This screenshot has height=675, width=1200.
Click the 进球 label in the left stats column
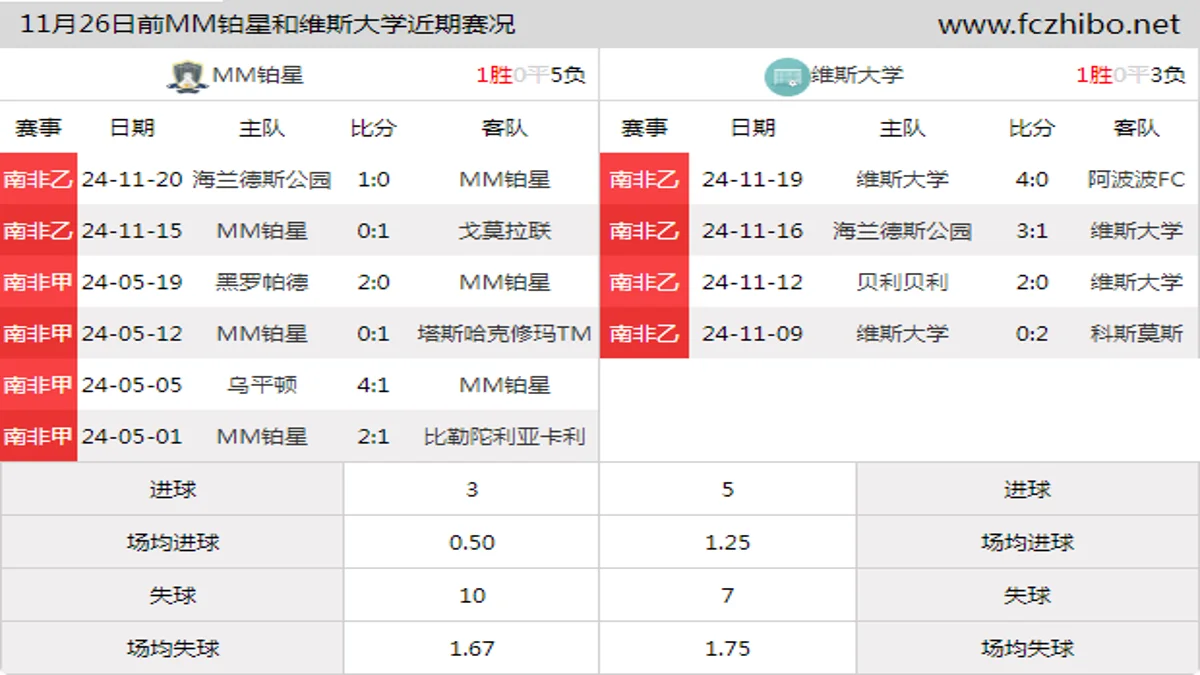pos(172,489)
